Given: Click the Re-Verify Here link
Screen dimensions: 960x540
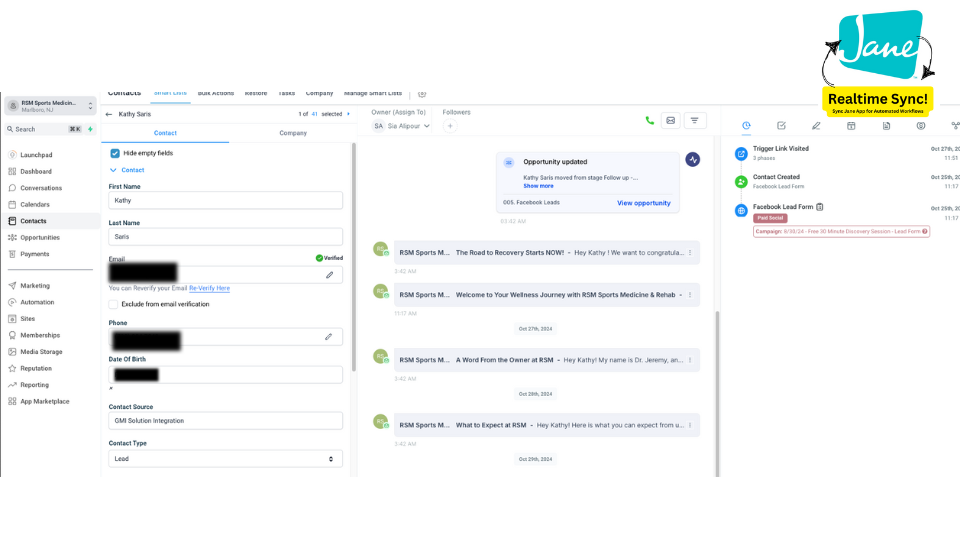Looking at the screenshot, I should click(x=209, y=288).
